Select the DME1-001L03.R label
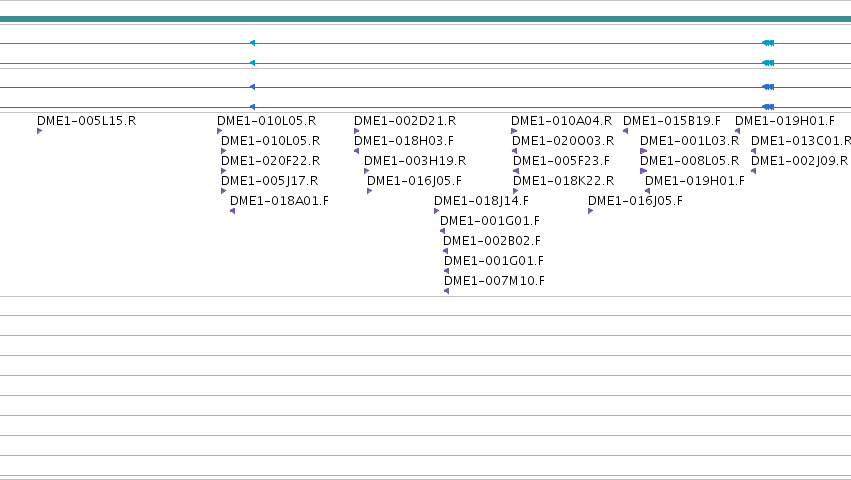This screenshot has width=851, height=480. coord(689,141)
